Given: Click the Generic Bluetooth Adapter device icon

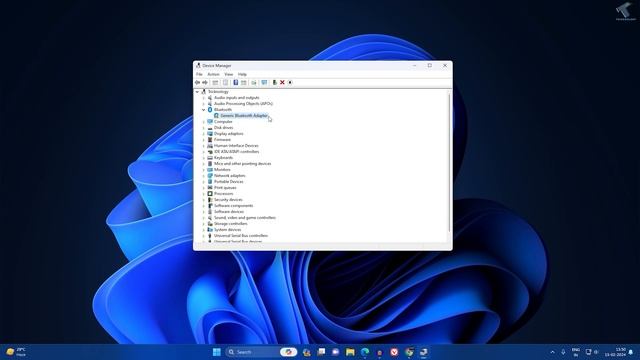Looking at the screenshot, I should [x=216, y=116].
